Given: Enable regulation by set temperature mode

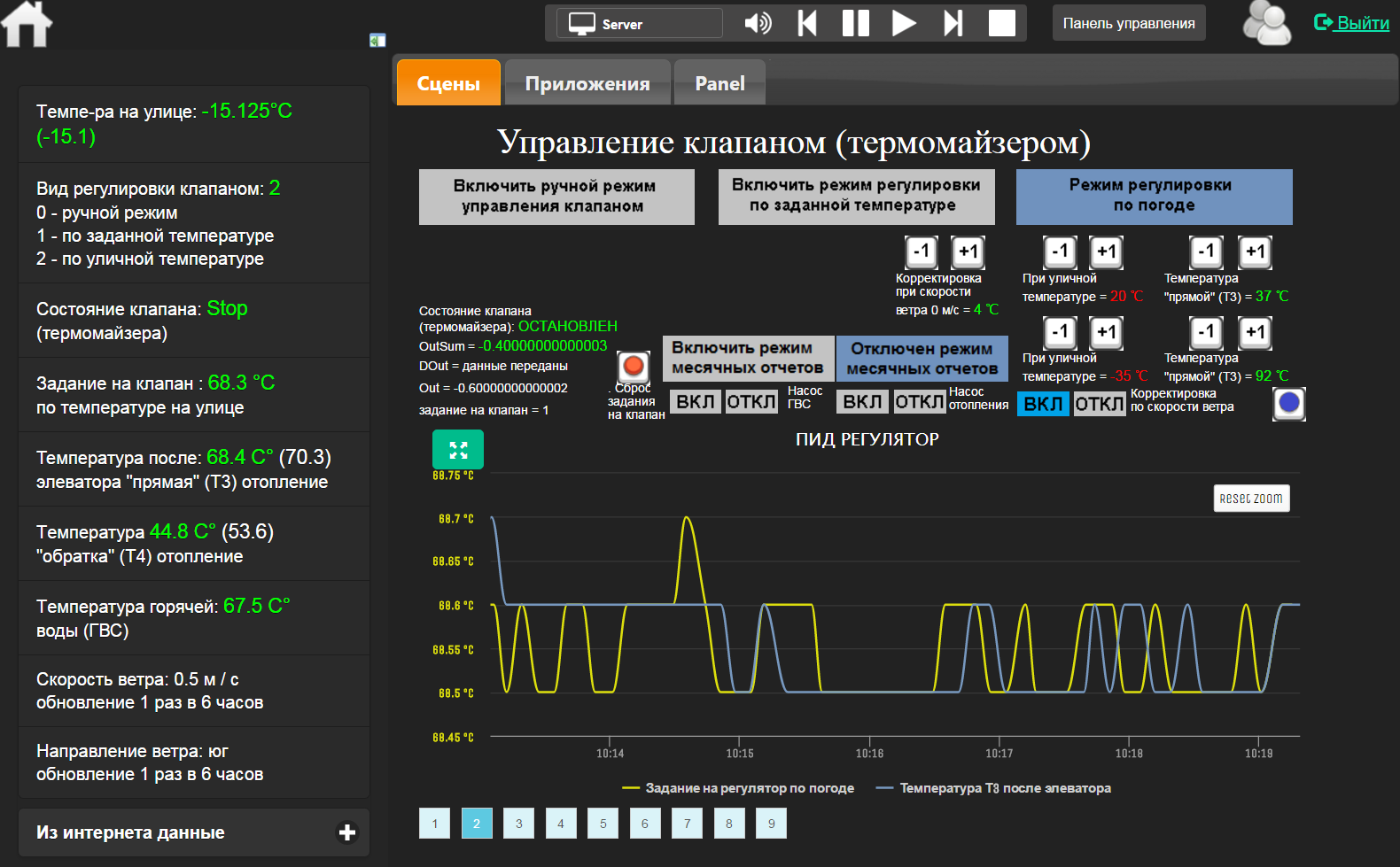Looking at the screenshot, I should (x=856, y=197).
